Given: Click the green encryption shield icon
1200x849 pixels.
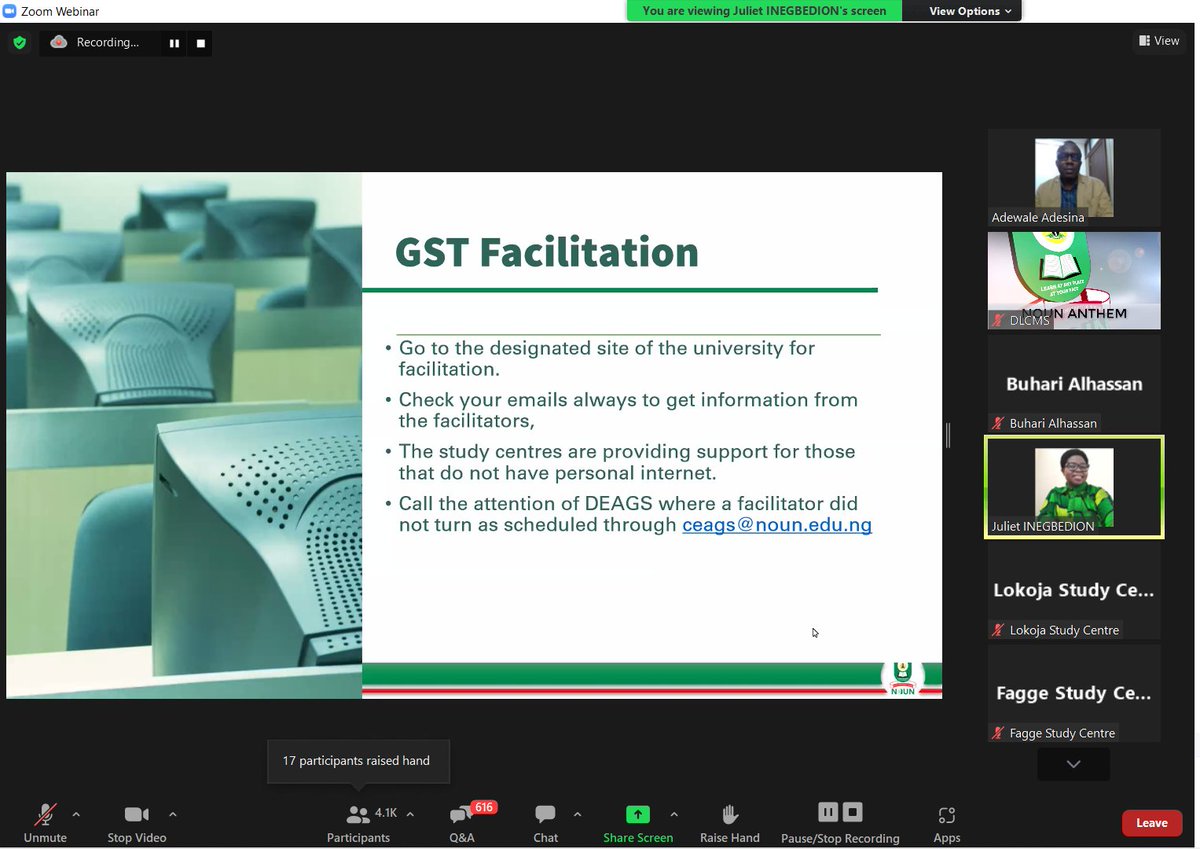Looking at the screenshot, I should tap(19, 43).
